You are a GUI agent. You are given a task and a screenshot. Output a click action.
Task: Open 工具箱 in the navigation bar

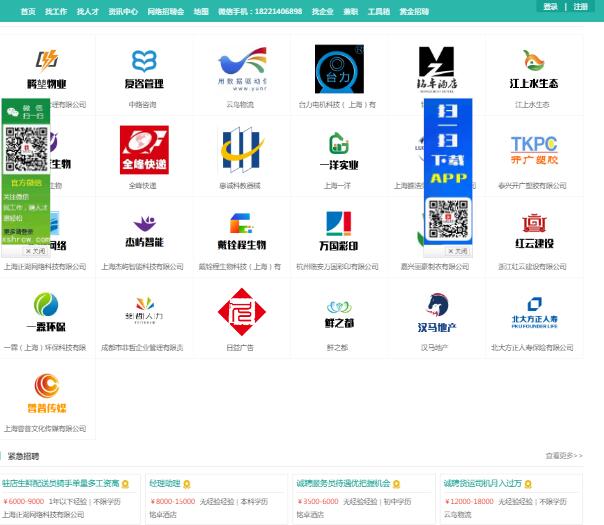click(x=379, y=12)
